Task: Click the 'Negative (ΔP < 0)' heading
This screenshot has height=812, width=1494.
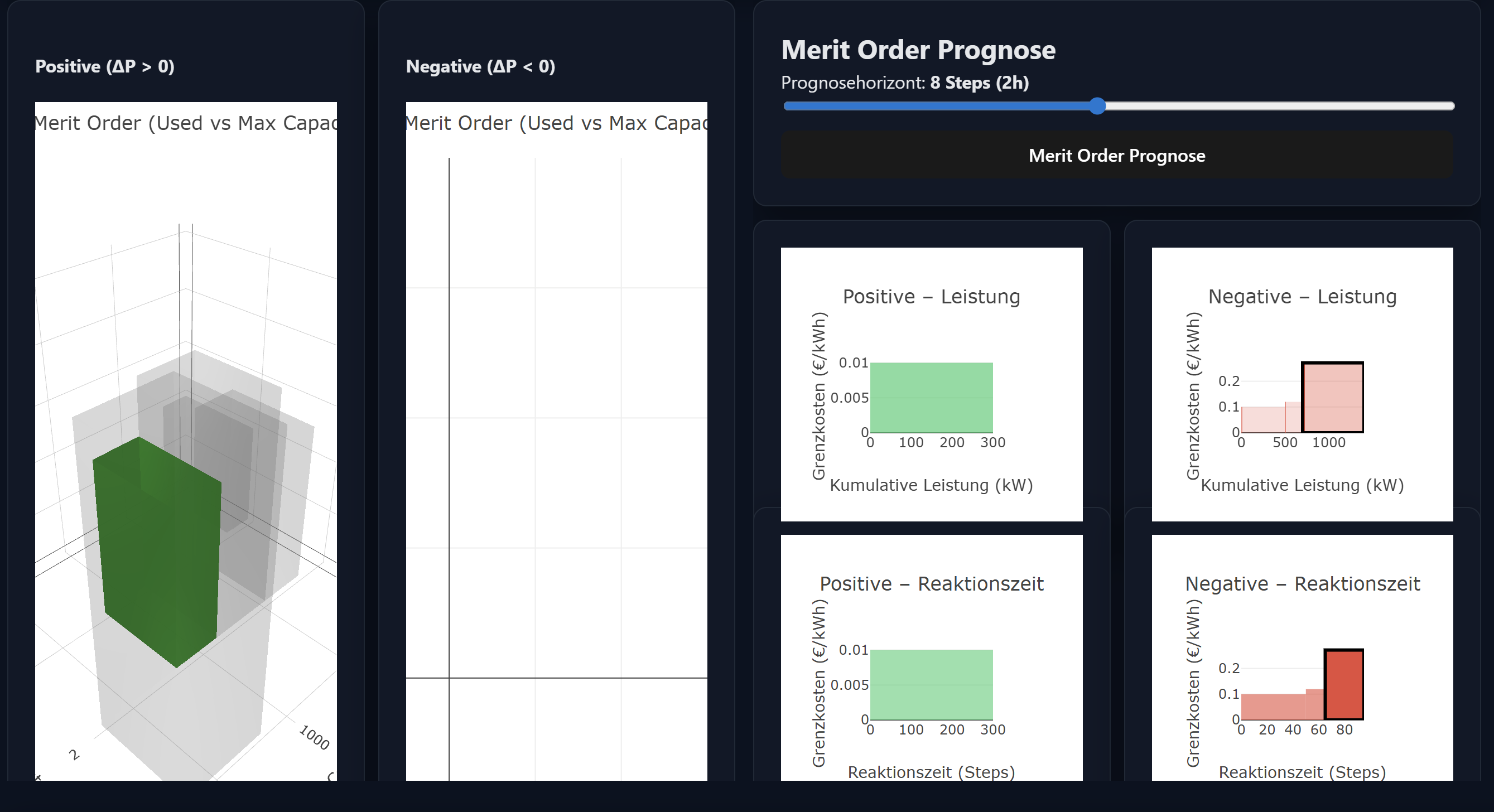Action: pos(480,67)
